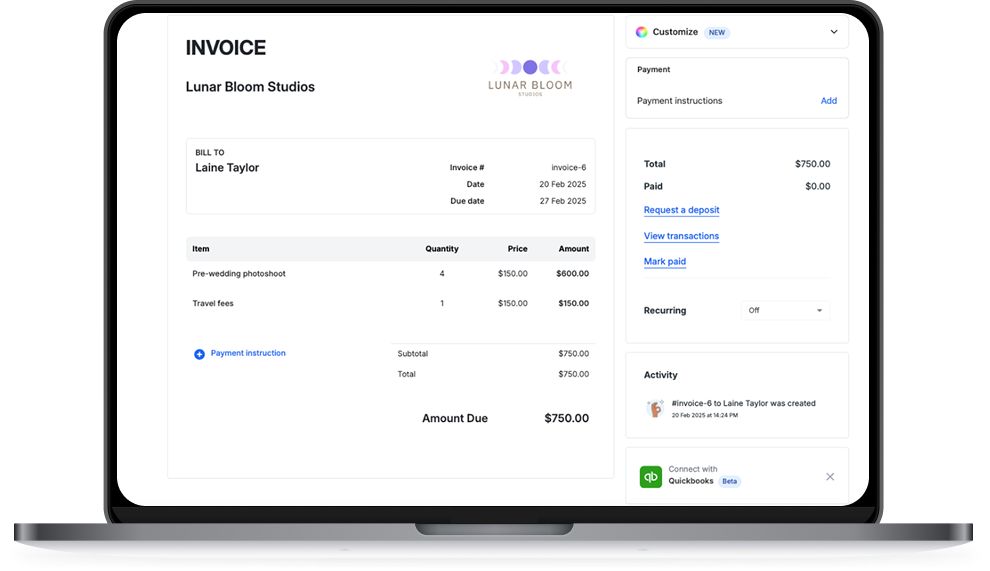Expand the Customize panel chevron

[x=834, y=32]
